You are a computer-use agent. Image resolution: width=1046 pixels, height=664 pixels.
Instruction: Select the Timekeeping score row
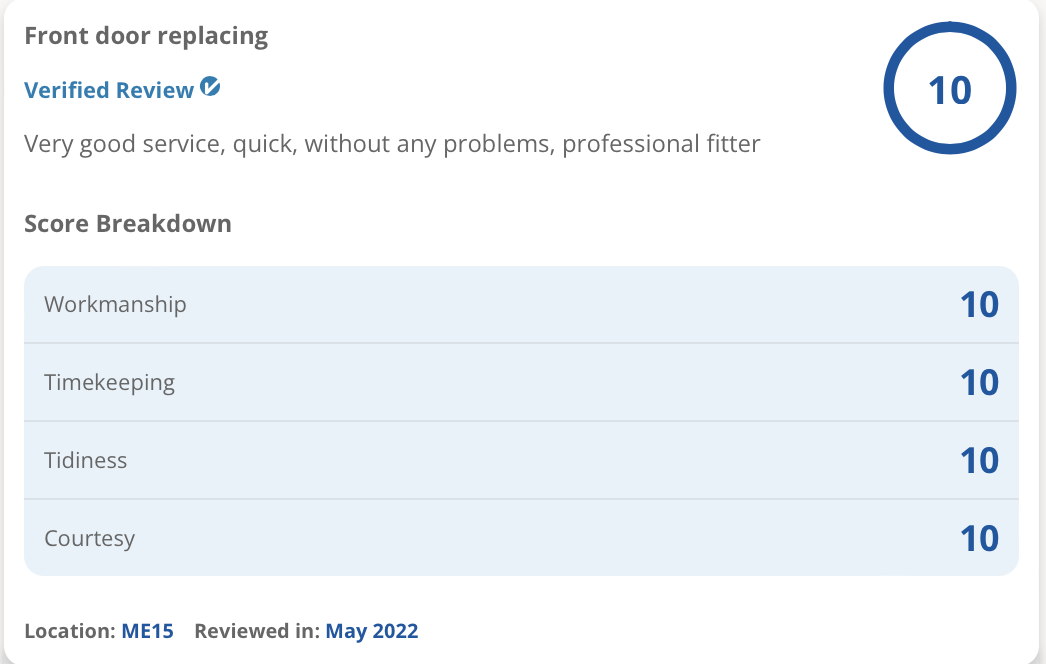pyautogui.click(x=521, y=382)
